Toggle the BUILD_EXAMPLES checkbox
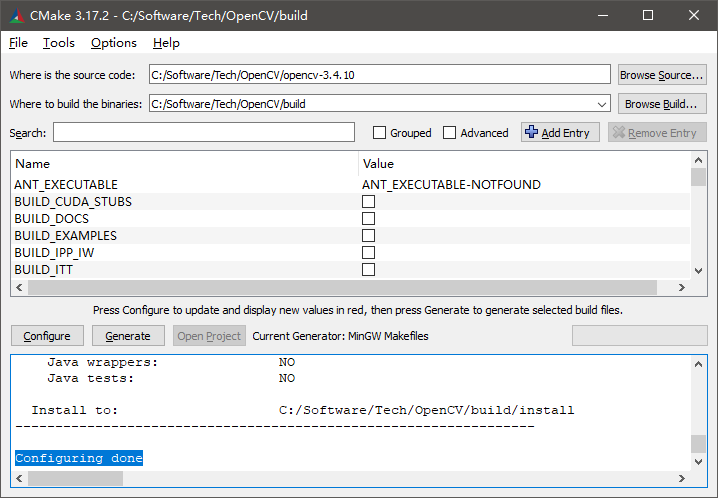This screenshot has width=718, height=498. pyautogui.click(x=368, y=235)
